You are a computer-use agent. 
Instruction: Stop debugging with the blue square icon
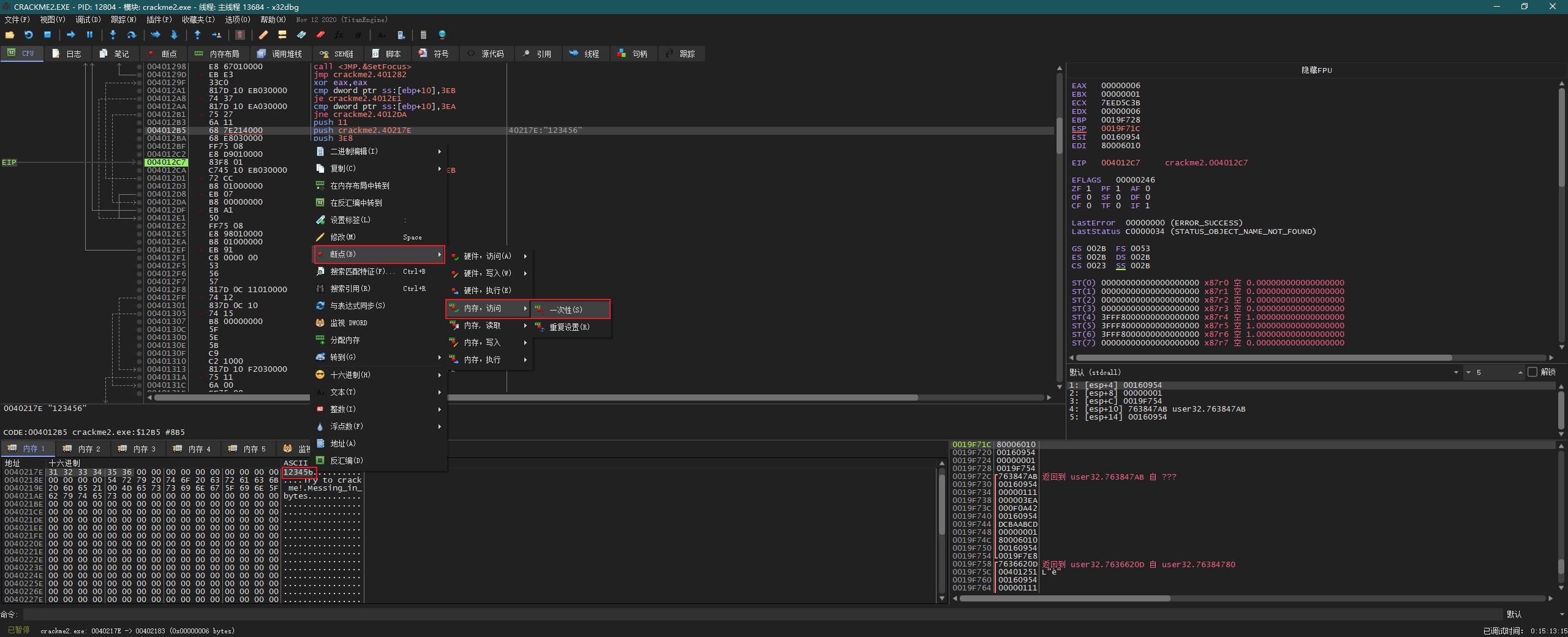pos(47,35)
